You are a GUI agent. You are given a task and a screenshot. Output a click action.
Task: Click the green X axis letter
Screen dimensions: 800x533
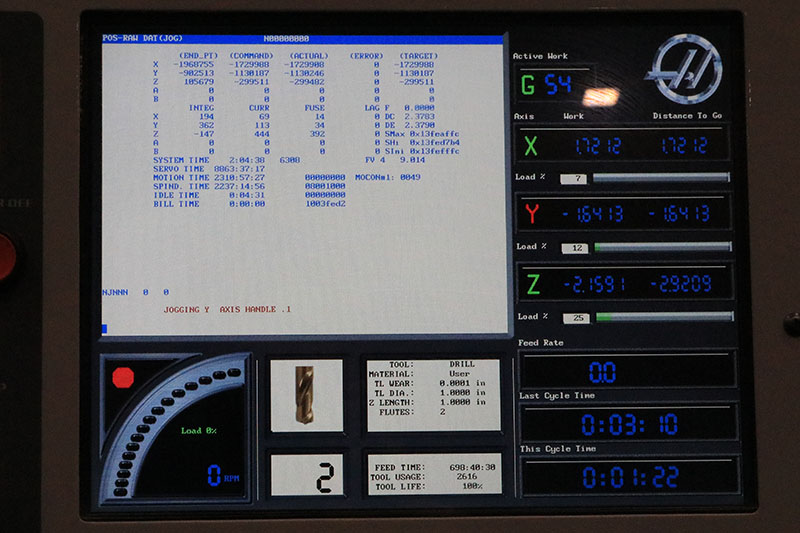531,146
